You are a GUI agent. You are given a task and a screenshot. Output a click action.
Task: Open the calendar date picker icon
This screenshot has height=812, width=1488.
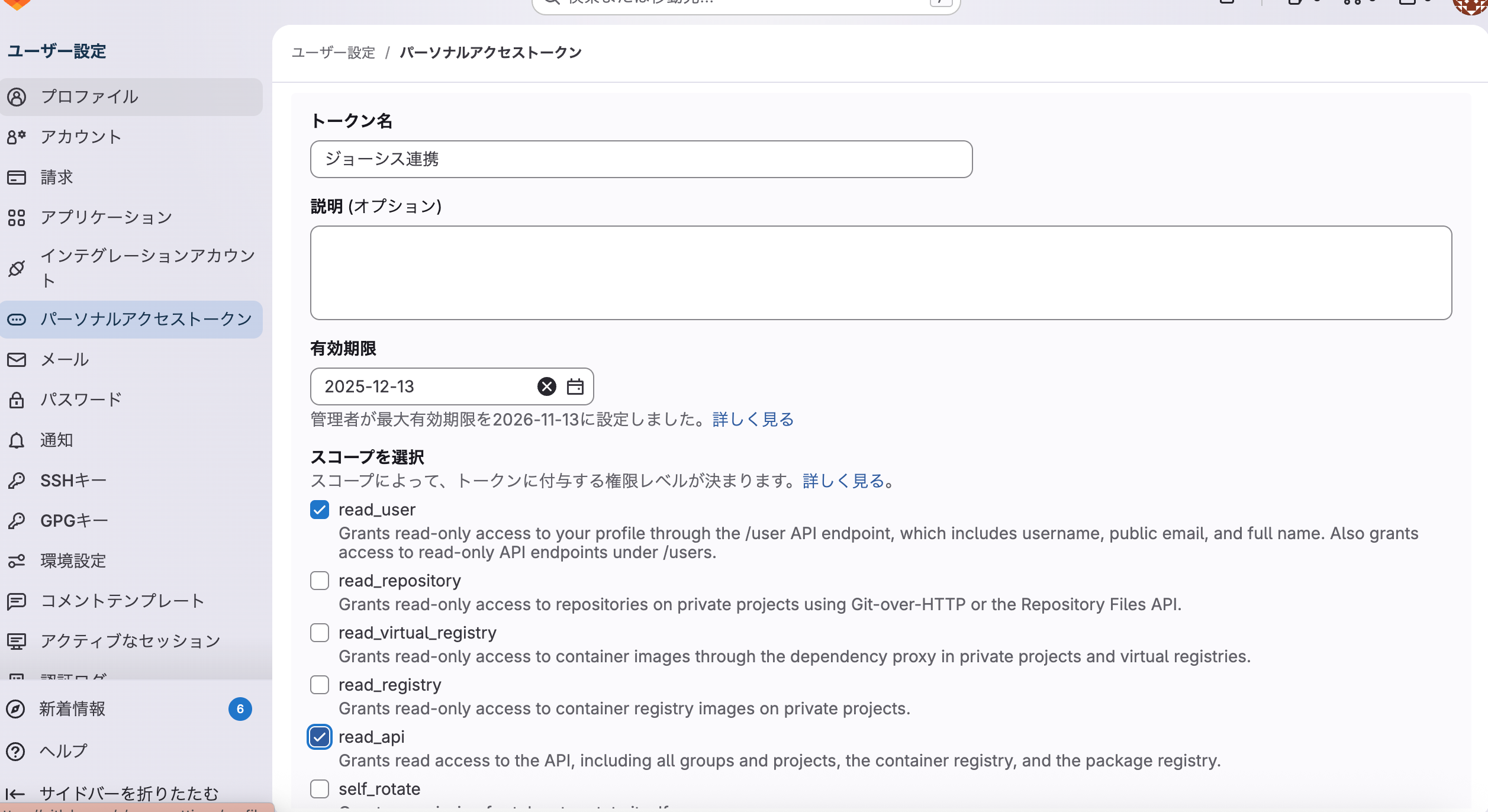coord(575,386)
